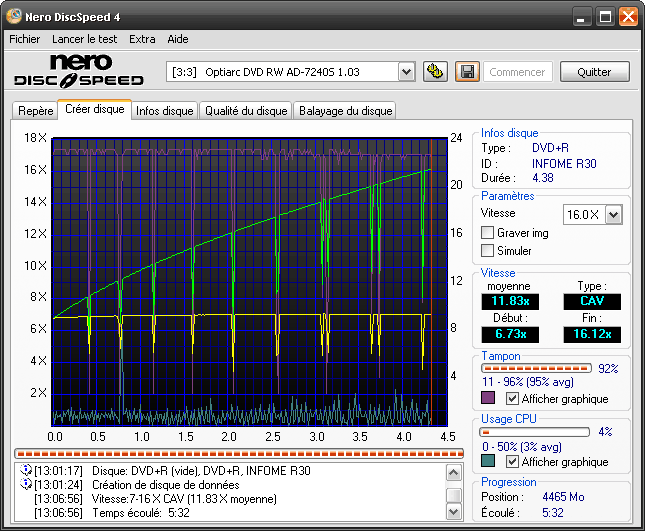Image resolution: width=645 pixels, height=531 pixels.
Task: Uncheck Usage CPU Afficher graphique checkbox
Action: click(512, 461)
